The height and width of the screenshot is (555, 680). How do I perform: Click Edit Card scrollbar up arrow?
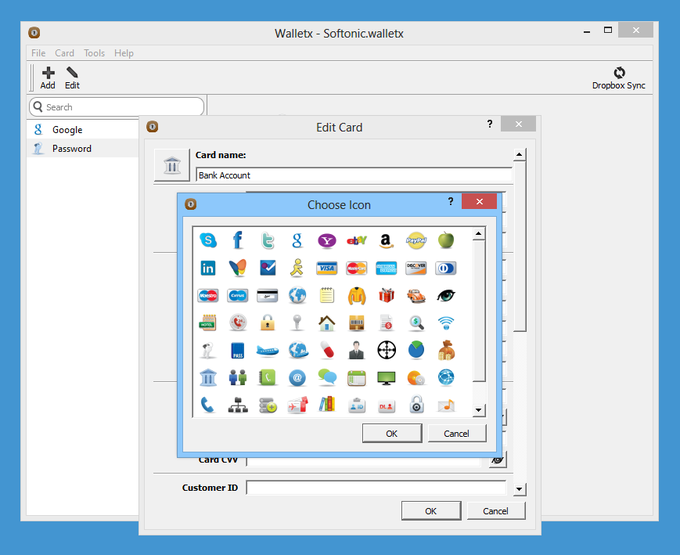pos(519,154)
